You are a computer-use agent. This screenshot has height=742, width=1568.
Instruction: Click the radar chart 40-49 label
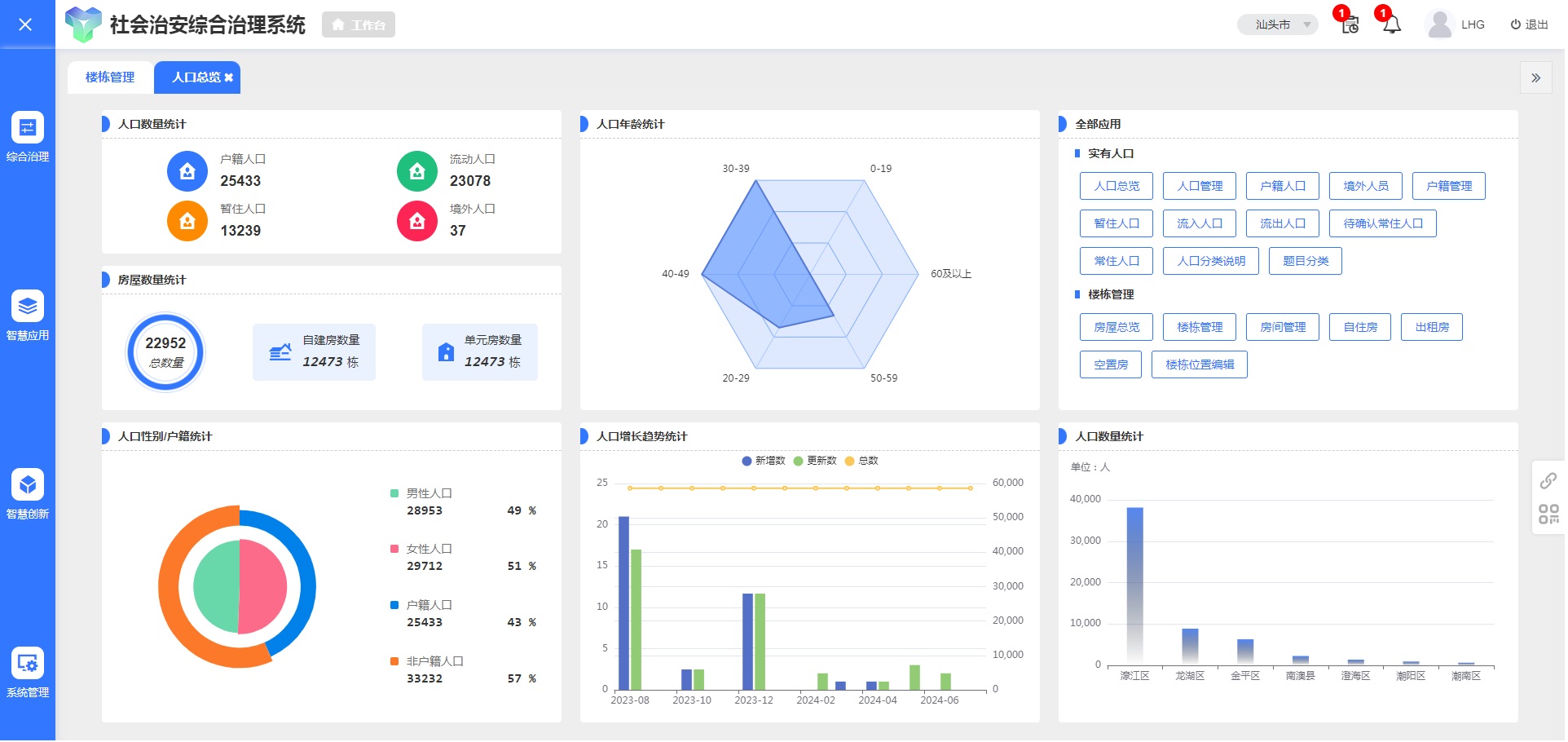click(x=675, y=274)
